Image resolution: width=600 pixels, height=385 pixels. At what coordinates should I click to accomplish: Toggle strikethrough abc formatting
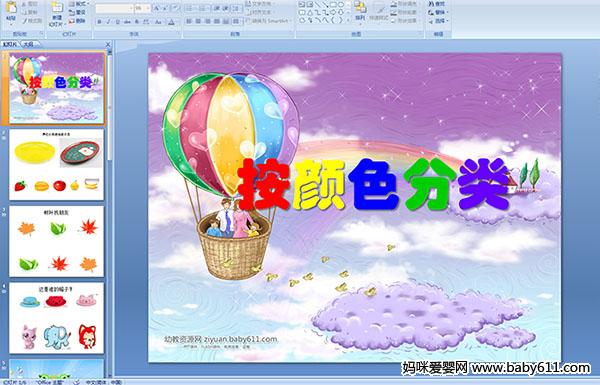pyautogui.click(x=127, y=22)
